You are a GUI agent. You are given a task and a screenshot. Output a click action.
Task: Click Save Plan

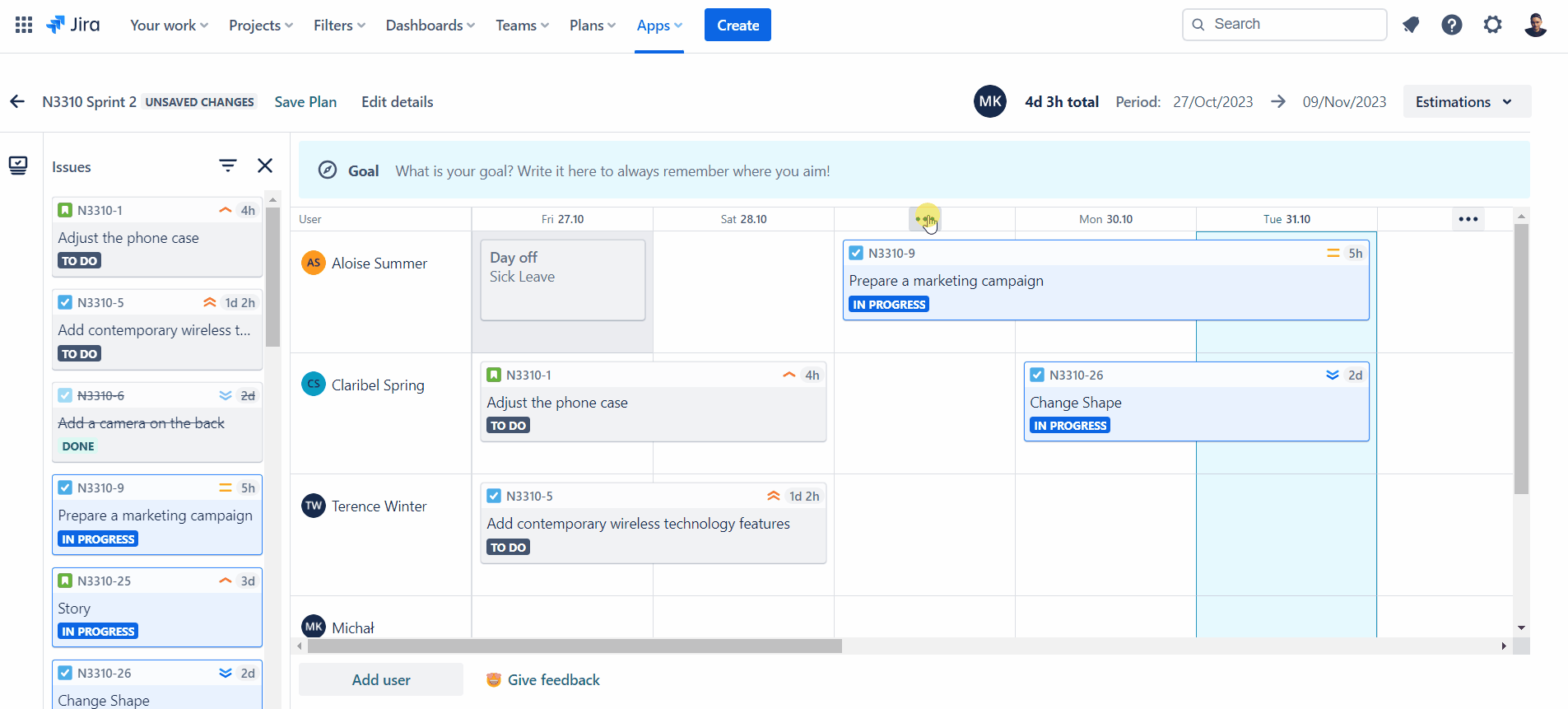(x=305, y=101)
